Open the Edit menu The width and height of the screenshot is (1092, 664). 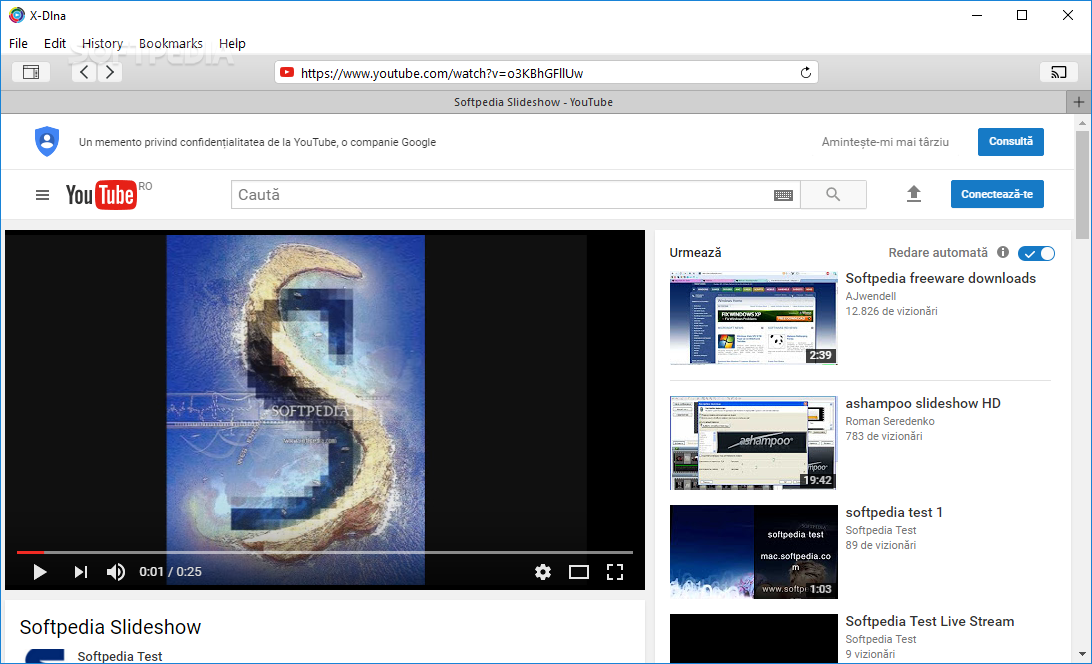[x=55, y=43]
